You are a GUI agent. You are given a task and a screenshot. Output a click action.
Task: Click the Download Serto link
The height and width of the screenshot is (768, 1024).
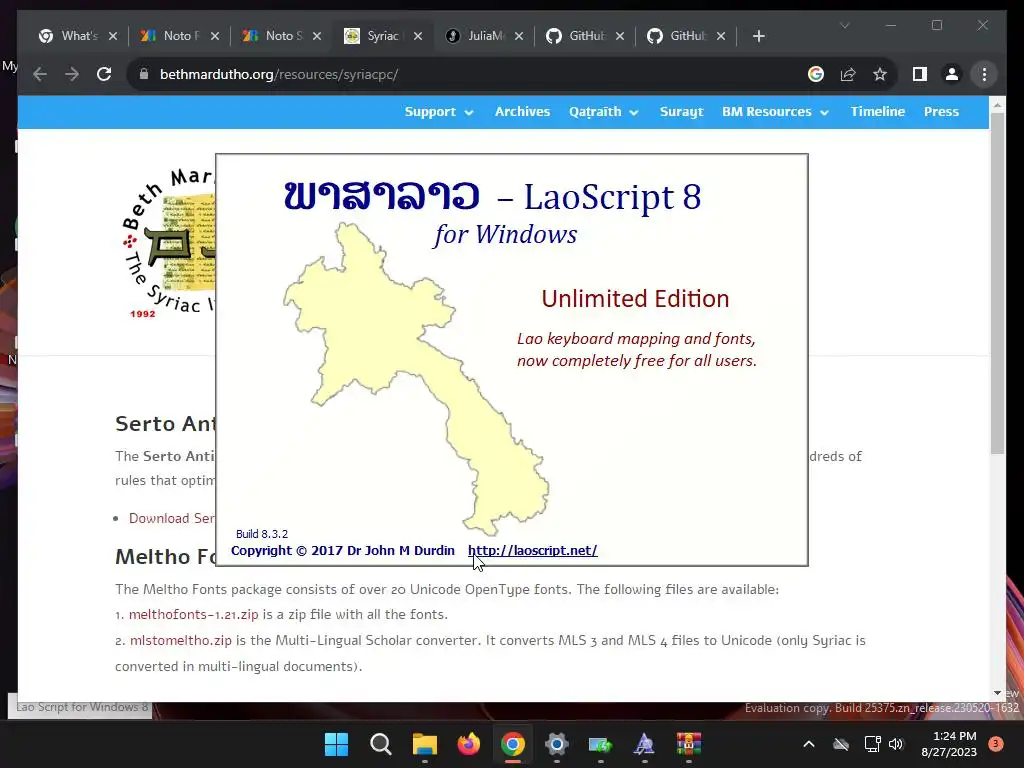pos(172,519)
